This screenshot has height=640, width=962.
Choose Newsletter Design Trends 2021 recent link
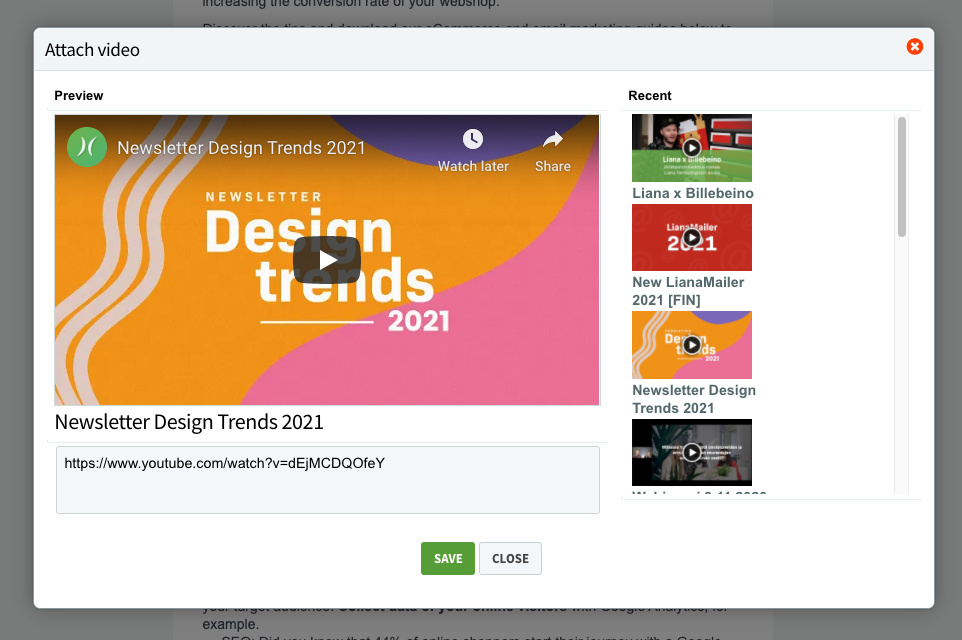click(694, 399)
